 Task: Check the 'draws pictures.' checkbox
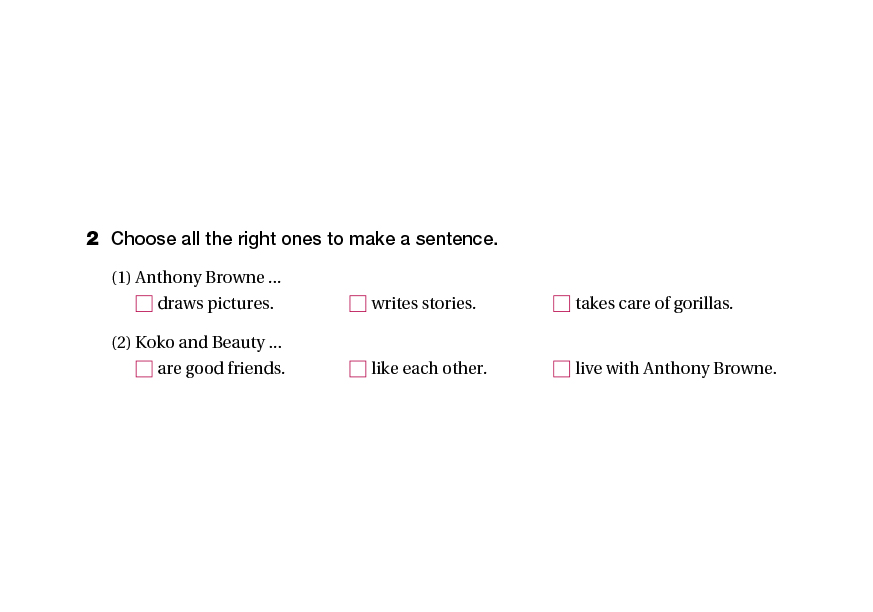click(144, 304)
